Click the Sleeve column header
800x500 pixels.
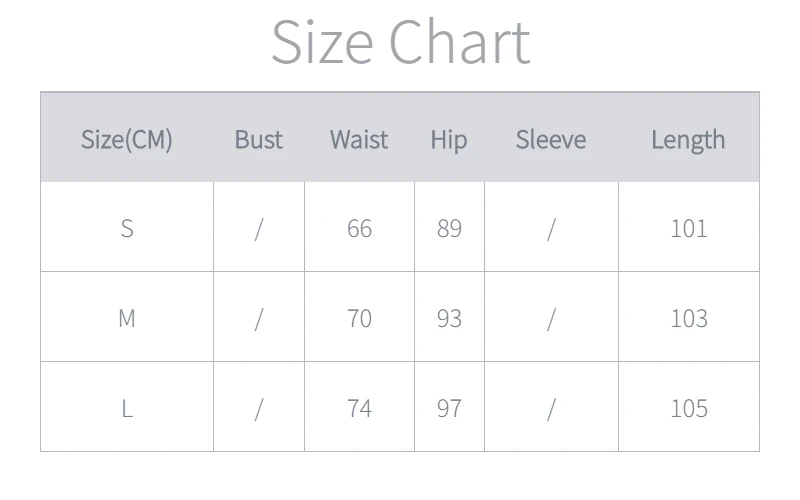pos(551,139)
